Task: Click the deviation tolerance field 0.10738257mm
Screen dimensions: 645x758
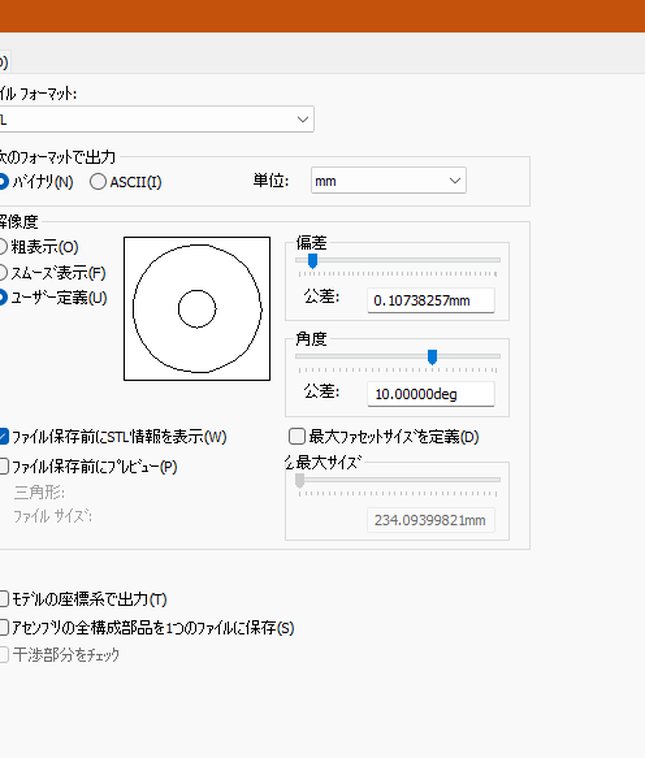Action: (x=431, y=301)
